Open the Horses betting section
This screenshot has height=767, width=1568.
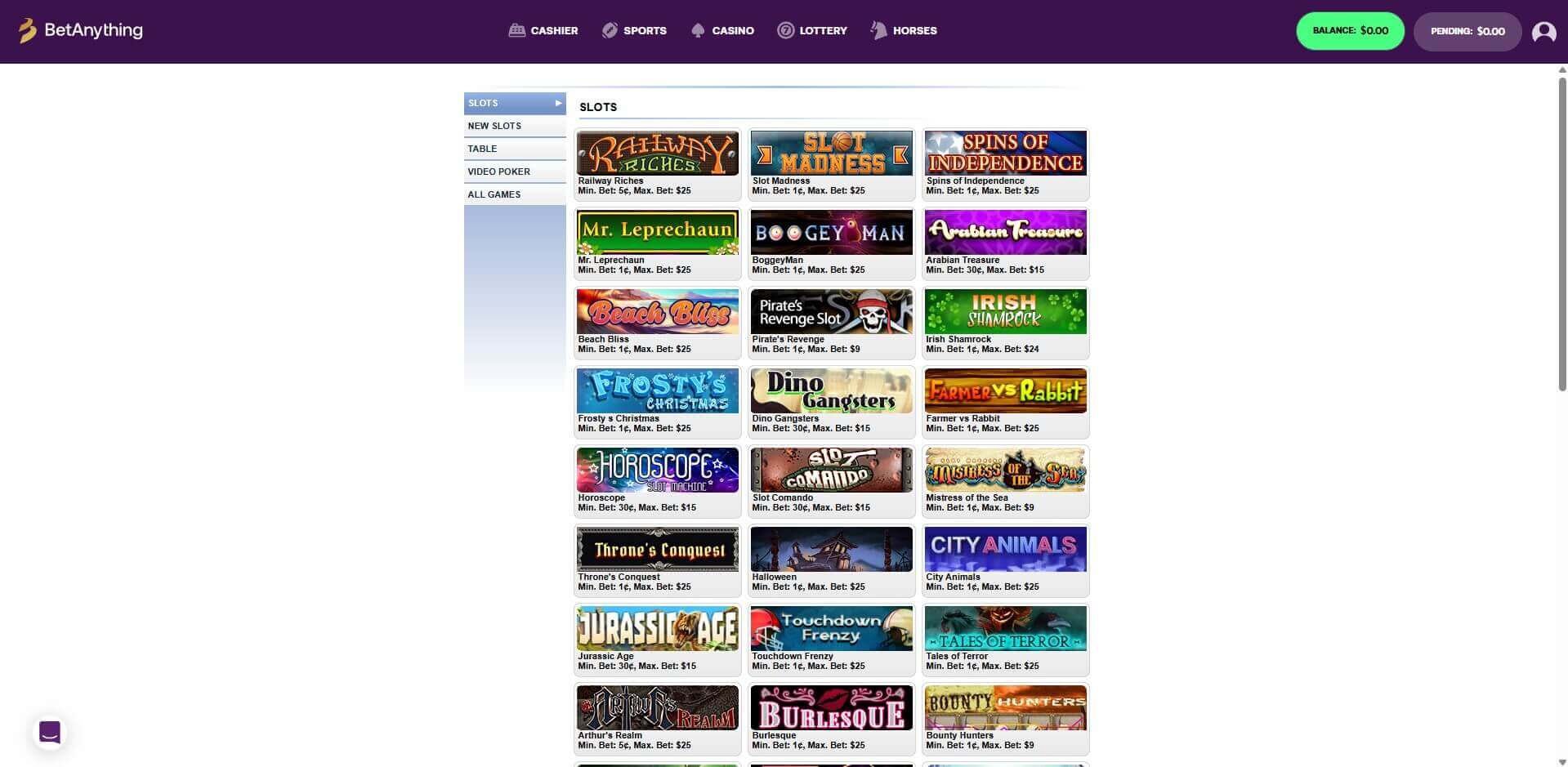[878, 30]
